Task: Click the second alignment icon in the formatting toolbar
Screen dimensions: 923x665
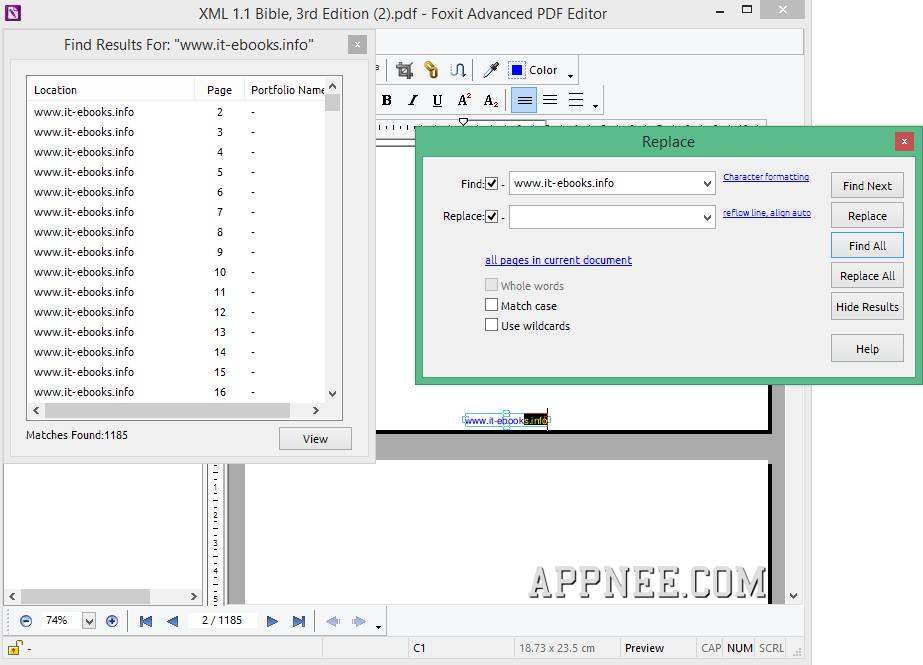Action: (x=550, y=100)
